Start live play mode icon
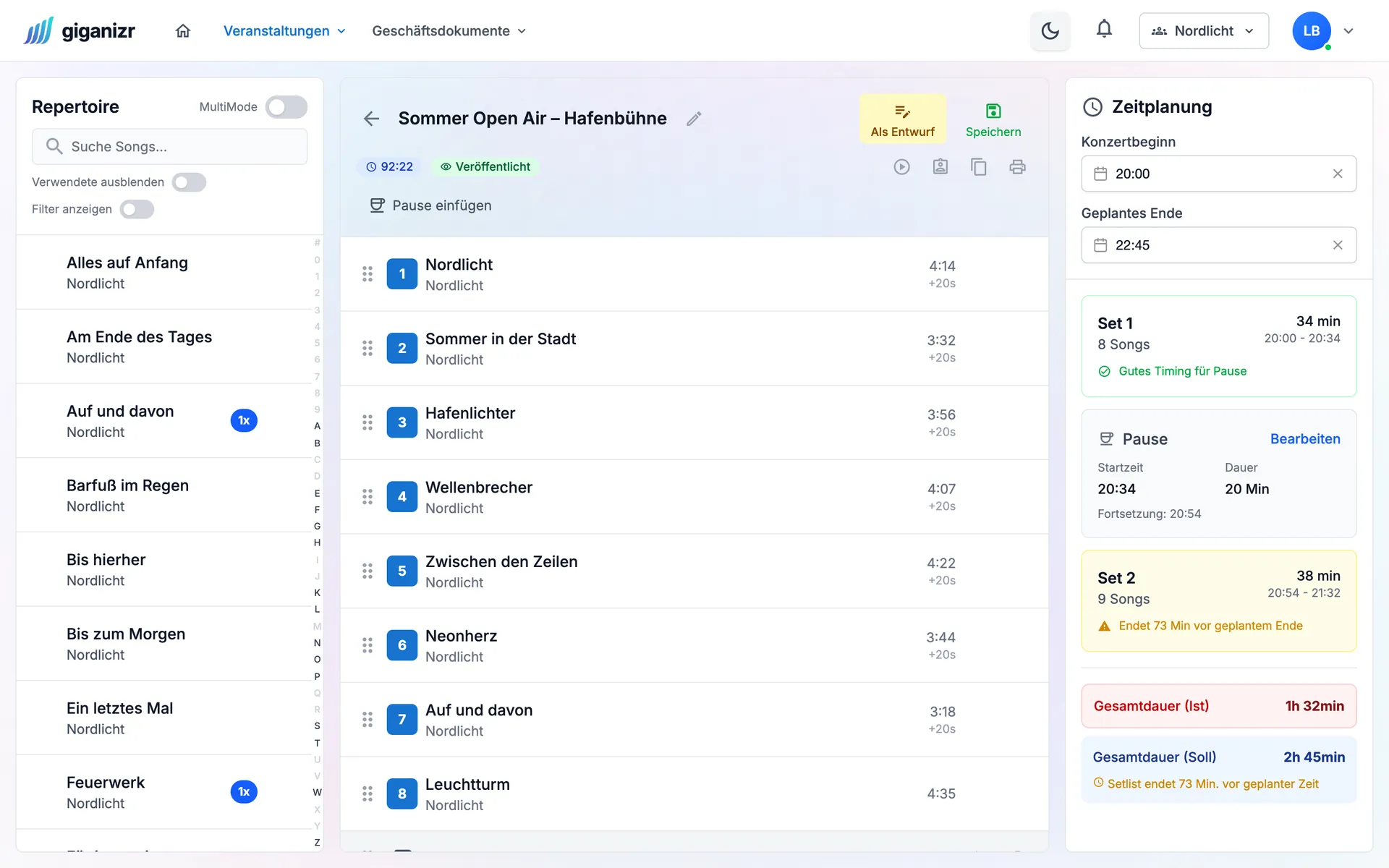 pyautogui.click(x=901, y=167)
